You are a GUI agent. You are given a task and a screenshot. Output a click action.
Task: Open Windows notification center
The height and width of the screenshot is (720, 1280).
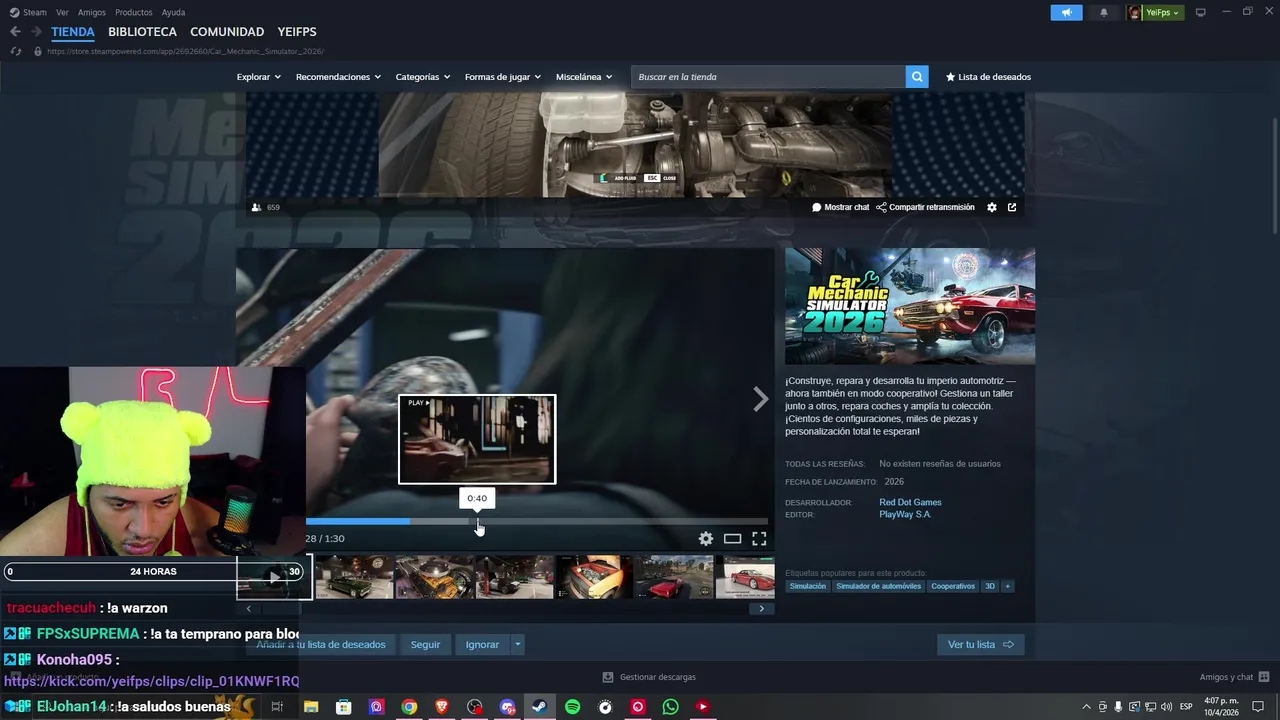(x=1258, y=707)
